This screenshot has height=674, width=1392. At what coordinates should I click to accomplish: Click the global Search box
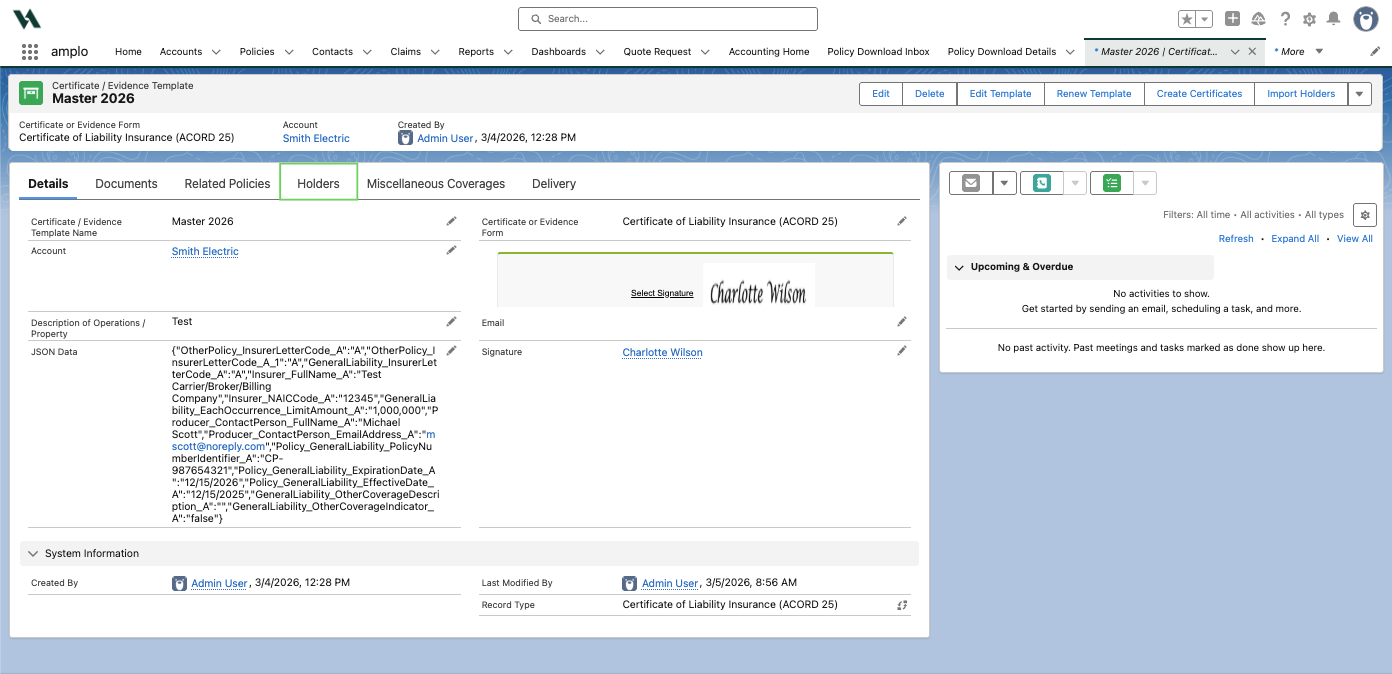click(x=668, y=19)
